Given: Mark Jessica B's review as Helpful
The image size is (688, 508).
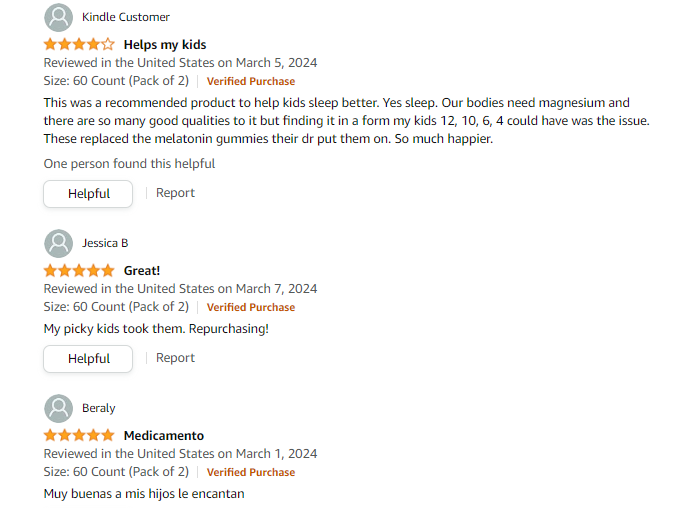Looking at the screenshot, I should [88, 359].
